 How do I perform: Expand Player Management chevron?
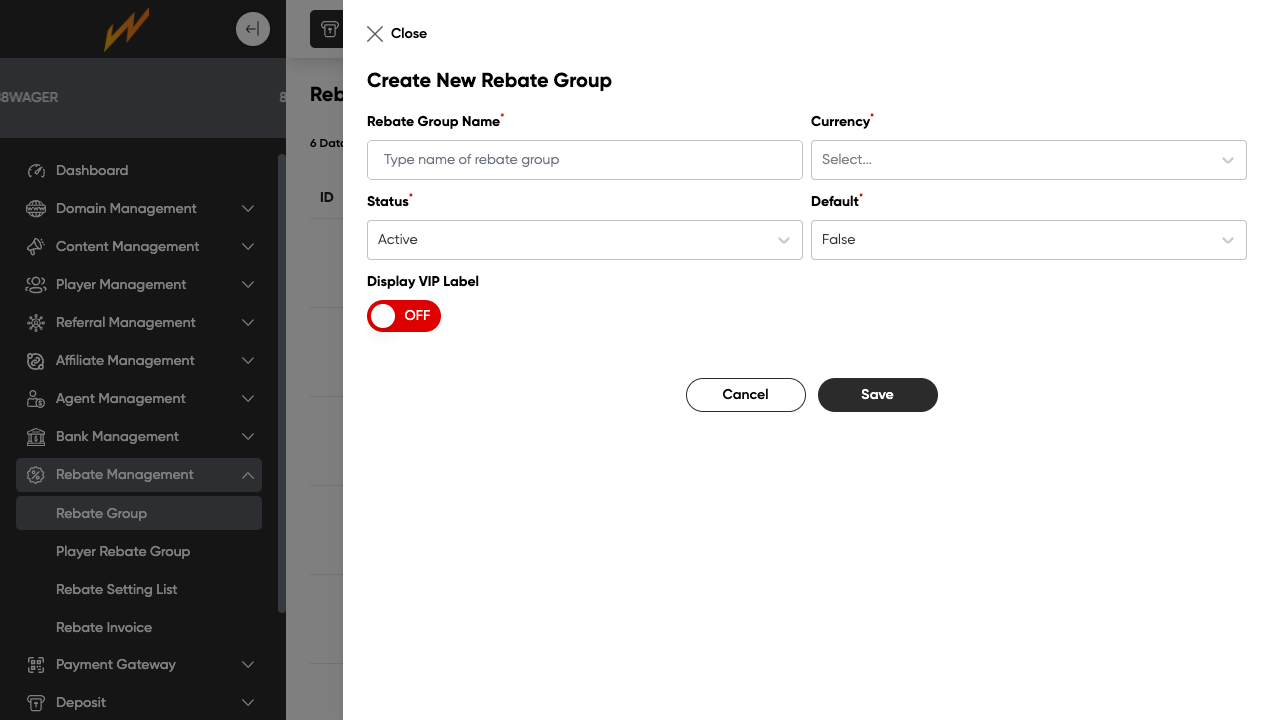point(248,285)
